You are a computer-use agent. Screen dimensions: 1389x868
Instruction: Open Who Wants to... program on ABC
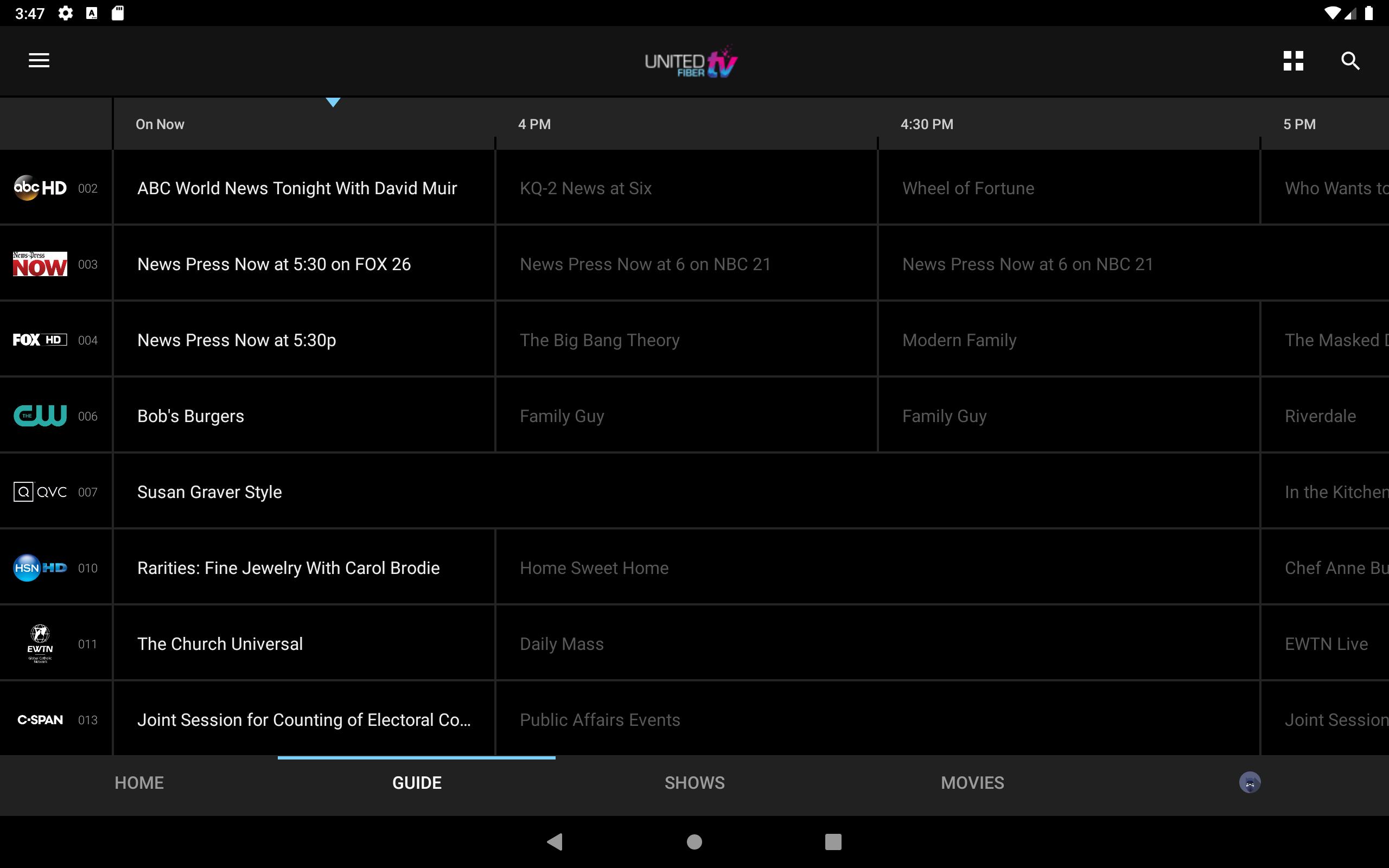coord(1326,188)
